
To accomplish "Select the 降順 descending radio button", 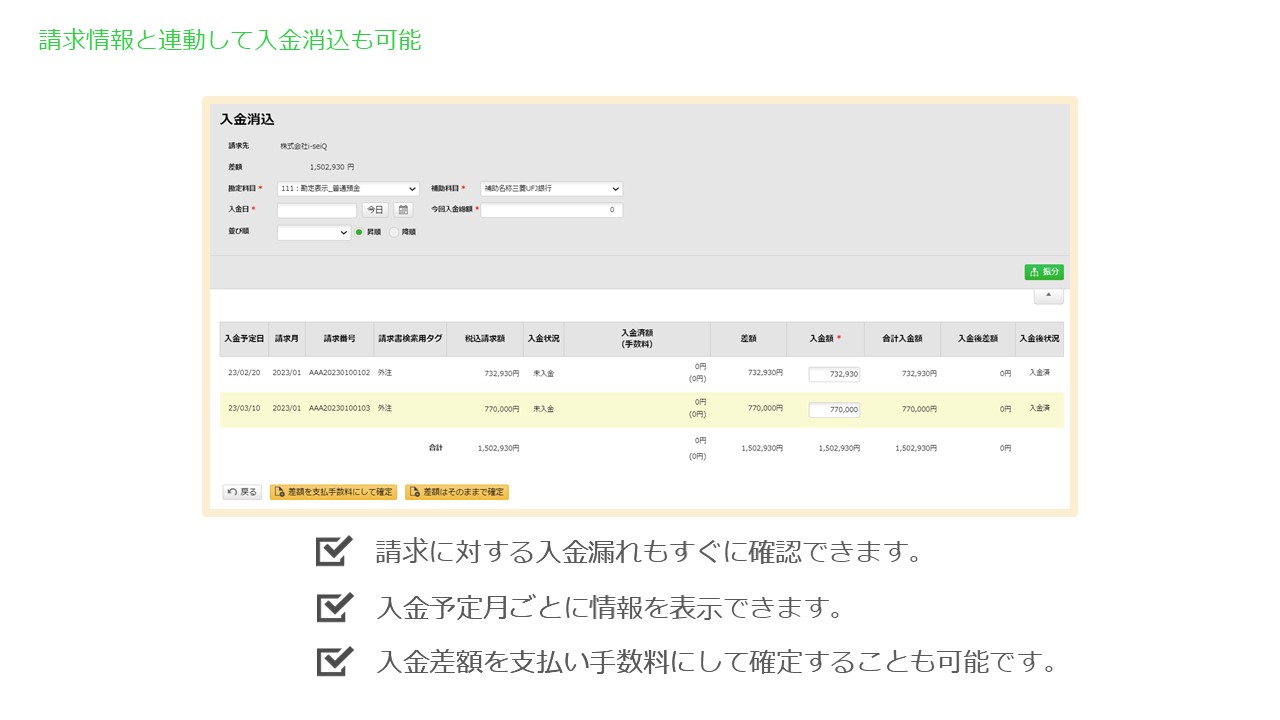I will coord(394,232).
